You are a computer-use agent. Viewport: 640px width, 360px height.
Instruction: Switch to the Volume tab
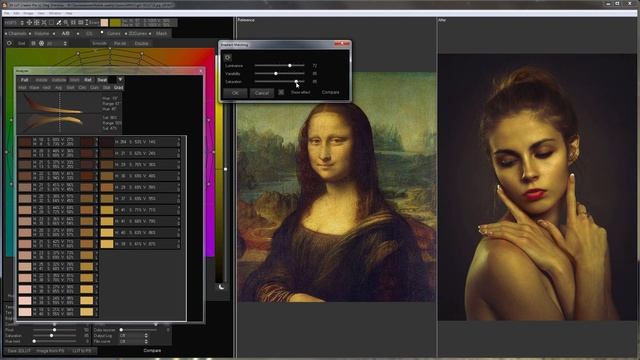[41, 33]
